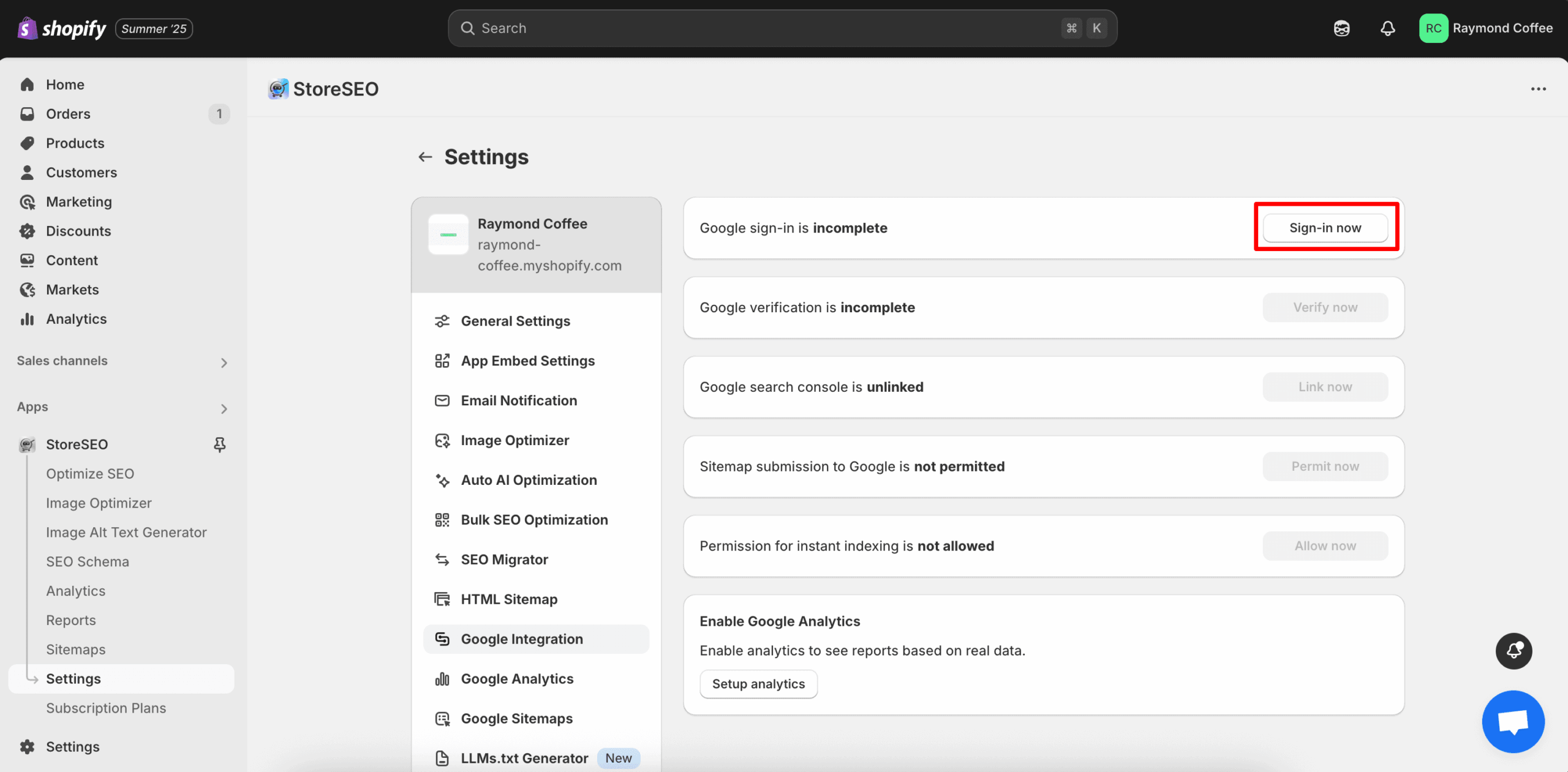Screen dimensions: 1568x772
Task: Click the New badge on LLMs.txt Generator
Action: [618, 759]
